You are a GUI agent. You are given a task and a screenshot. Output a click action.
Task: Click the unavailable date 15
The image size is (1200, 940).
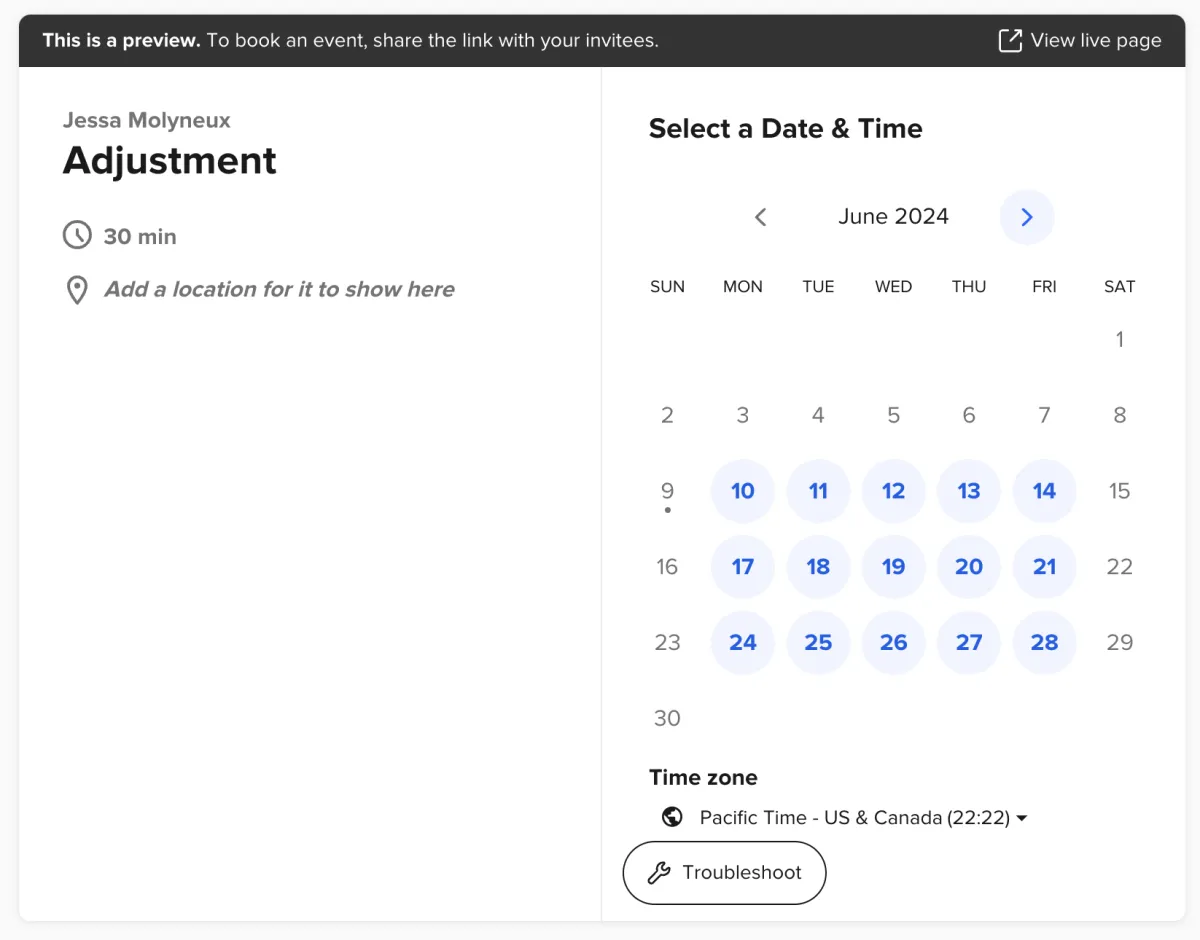[x=1120, y=491]
